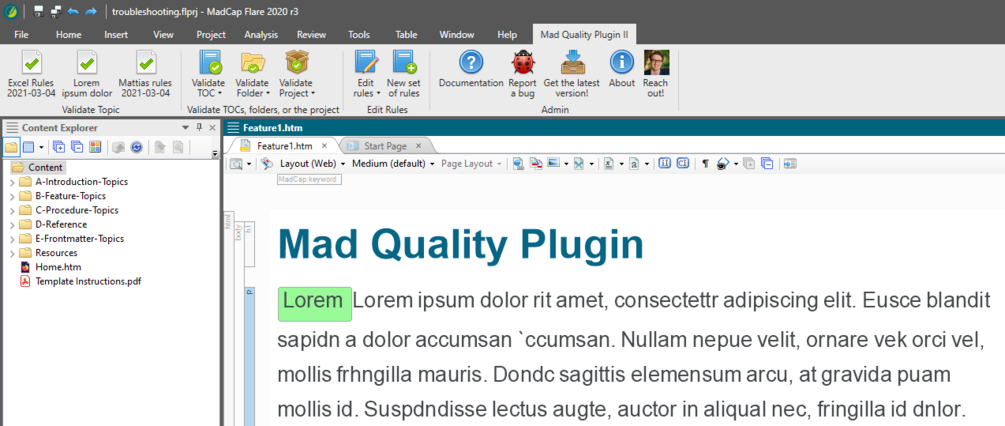Click MadCap Flare logo in title bar
This screenshot has width=1005, height=426.
point(11,11)
